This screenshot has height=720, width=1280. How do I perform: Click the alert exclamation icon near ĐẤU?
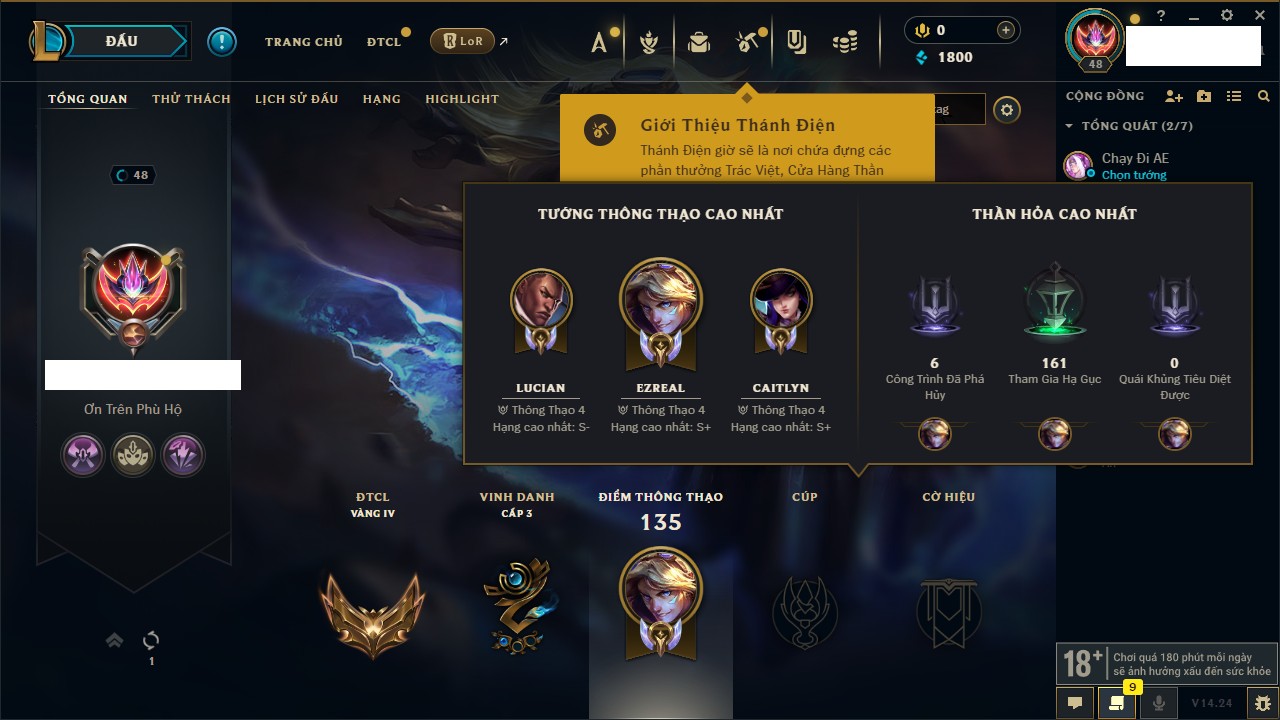[222, 41]
